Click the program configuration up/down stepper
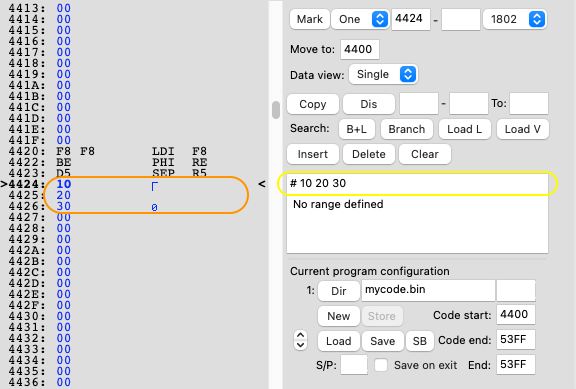Screen dimensions: 576x389 click(x=300, y=341)
